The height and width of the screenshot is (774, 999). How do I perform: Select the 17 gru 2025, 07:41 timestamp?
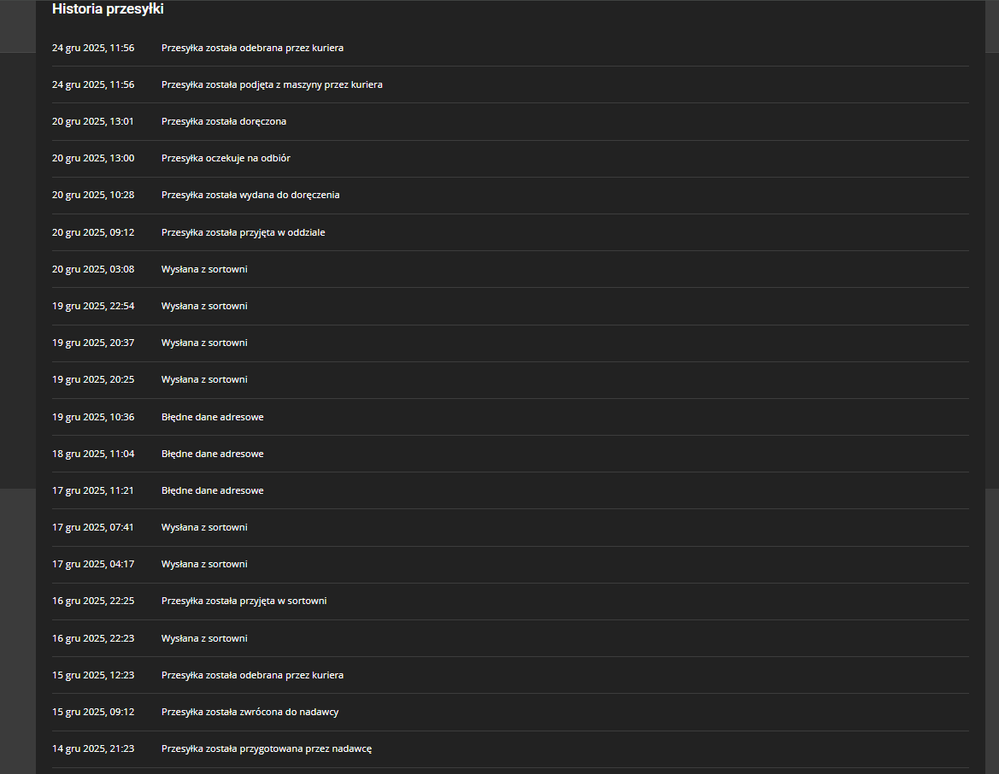(x=93, y=528)
